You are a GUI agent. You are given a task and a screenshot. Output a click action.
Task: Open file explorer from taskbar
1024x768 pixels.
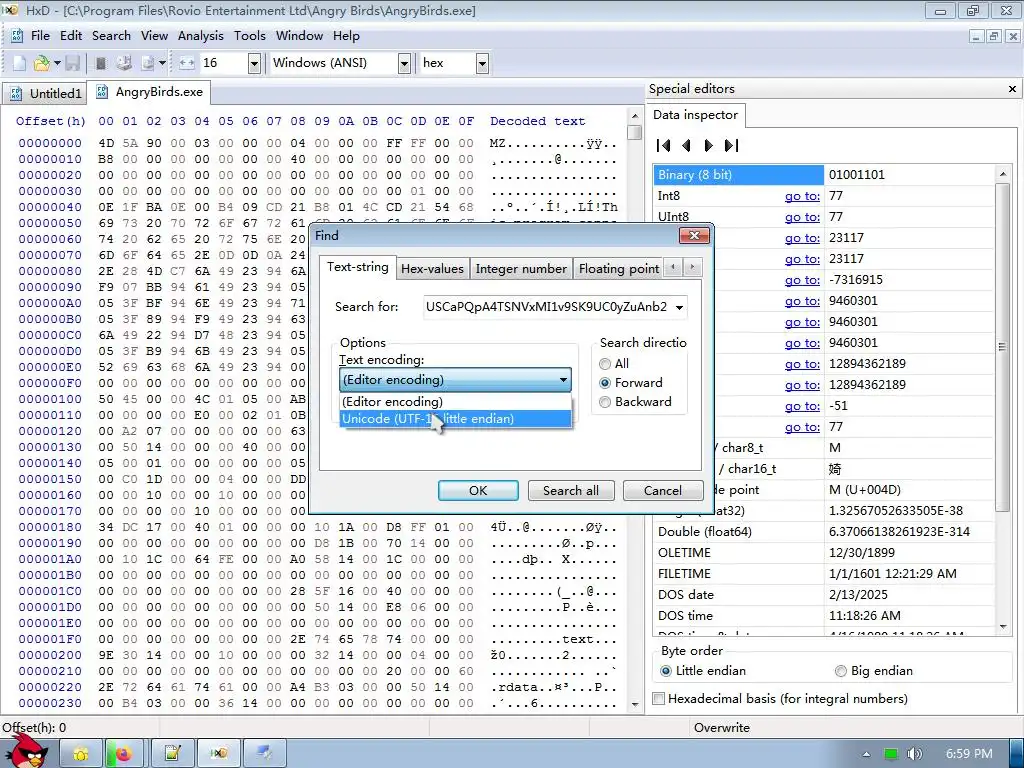81,754
